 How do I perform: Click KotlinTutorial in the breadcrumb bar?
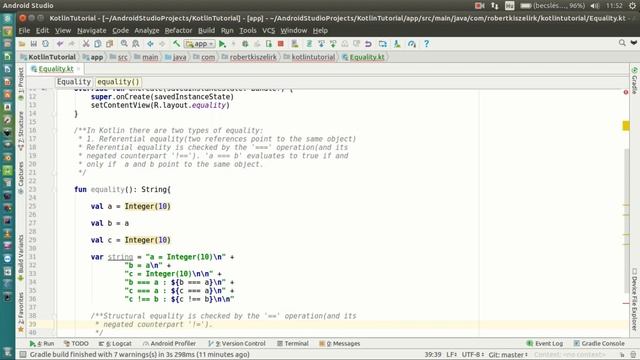[x=48, y=57]
